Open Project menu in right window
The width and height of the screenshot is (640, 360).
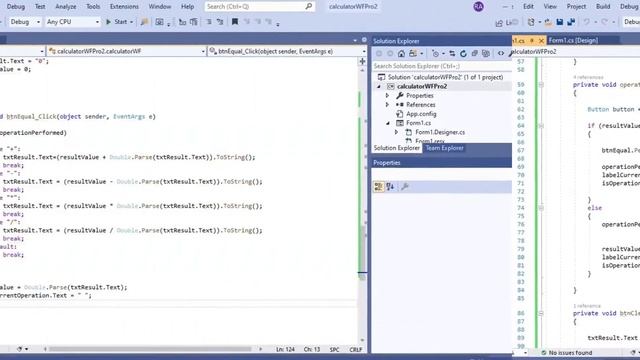click(576, 7)
